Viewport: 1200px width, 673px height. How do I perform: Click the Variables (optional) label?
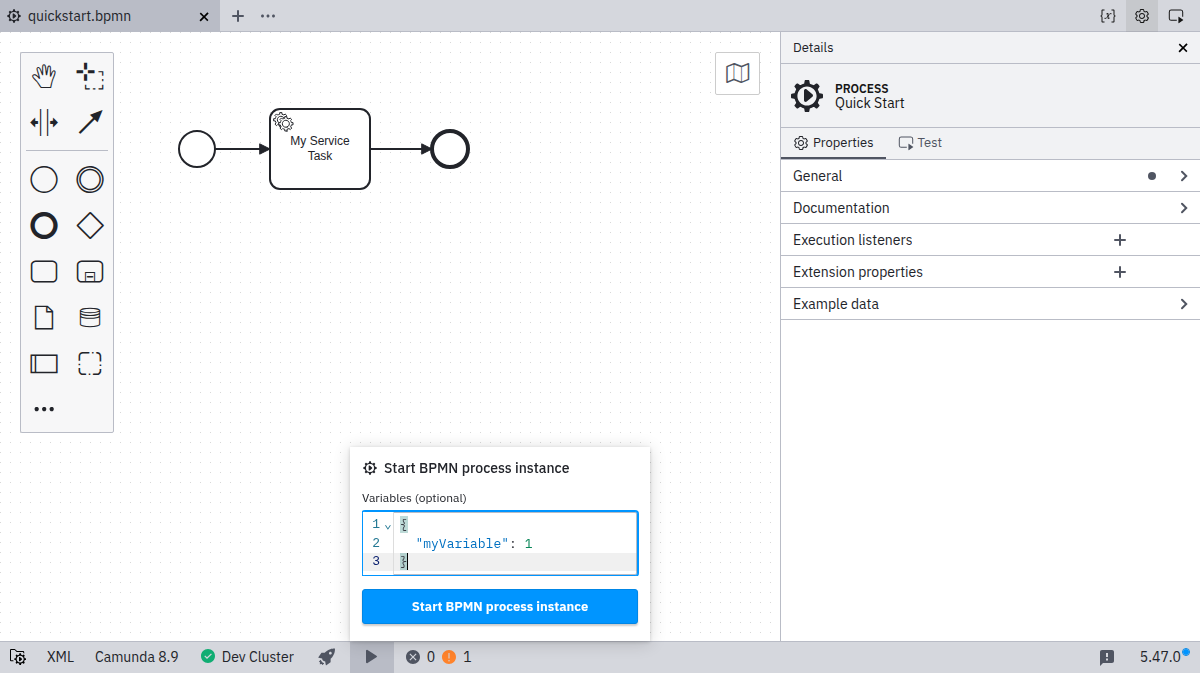(414, 498)
